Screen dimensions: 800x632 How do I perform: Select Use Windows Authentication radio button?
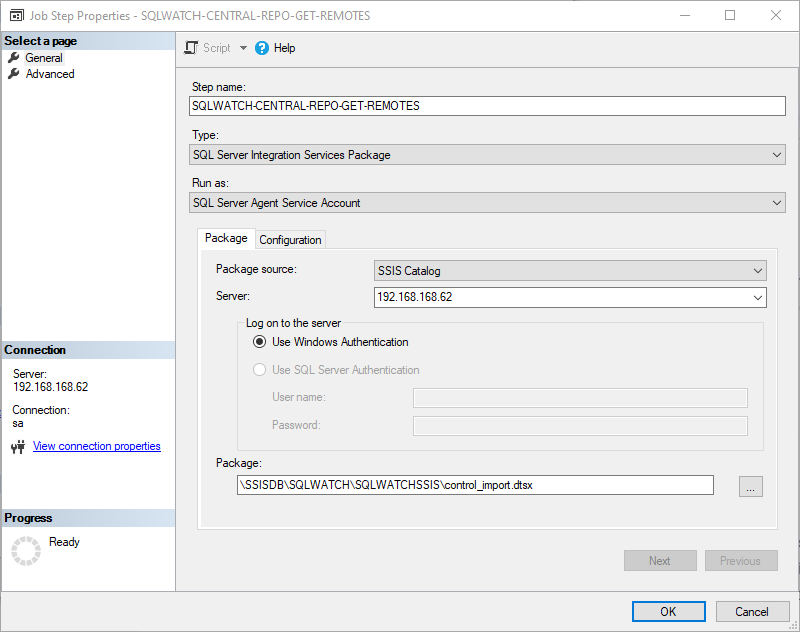pos(259,342)
